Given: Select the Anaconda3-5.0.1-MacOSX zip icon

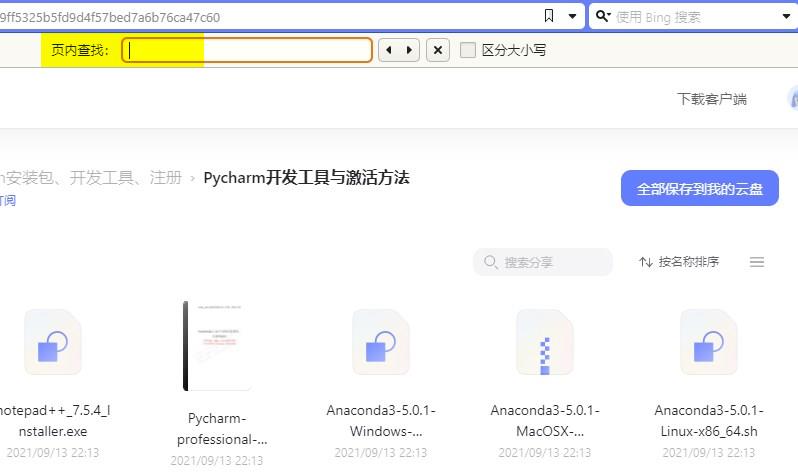Looking at the screenshot, I should 545,342.
